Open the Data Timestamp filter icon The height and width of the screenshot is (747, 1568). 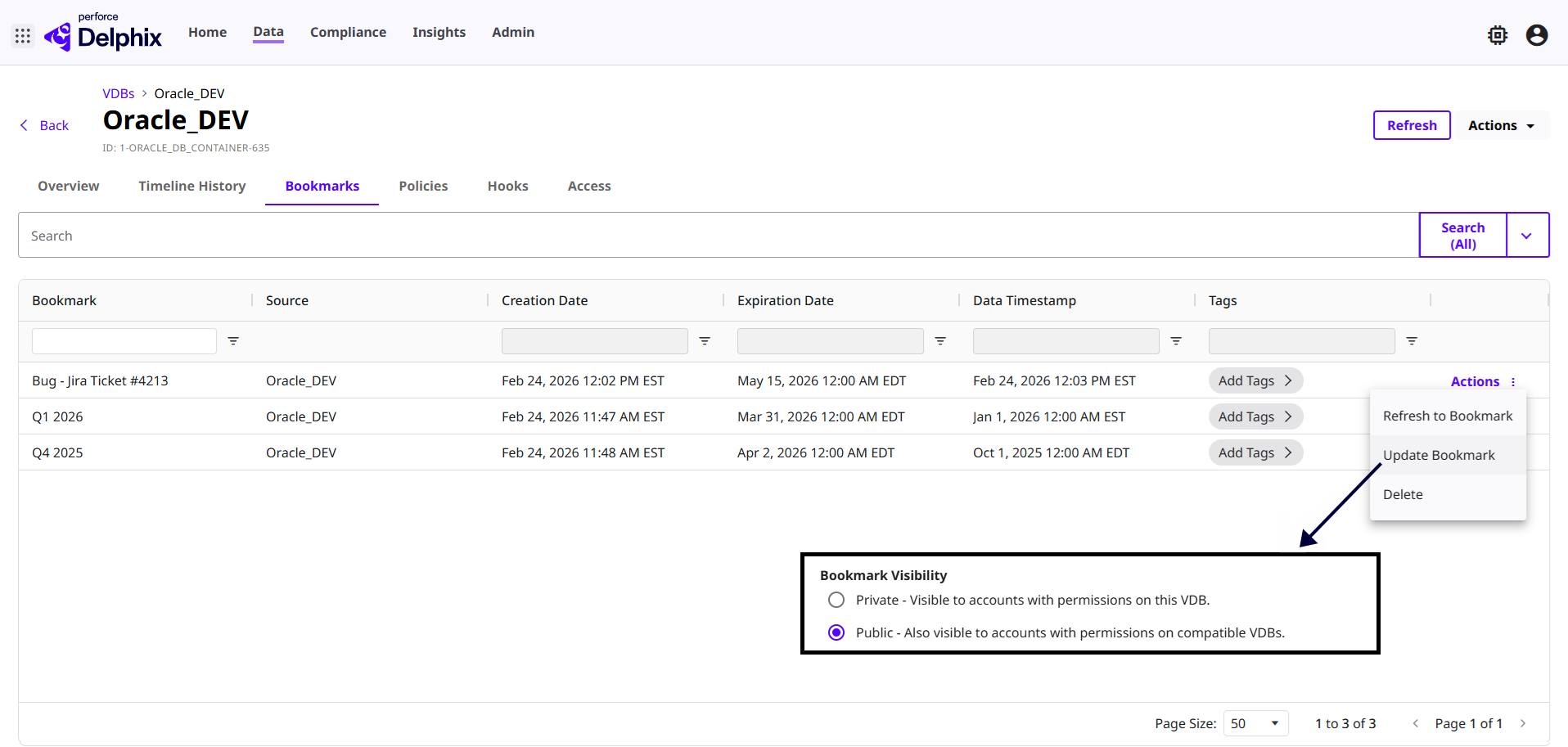pyautogui.click(x=1176, y=341)
